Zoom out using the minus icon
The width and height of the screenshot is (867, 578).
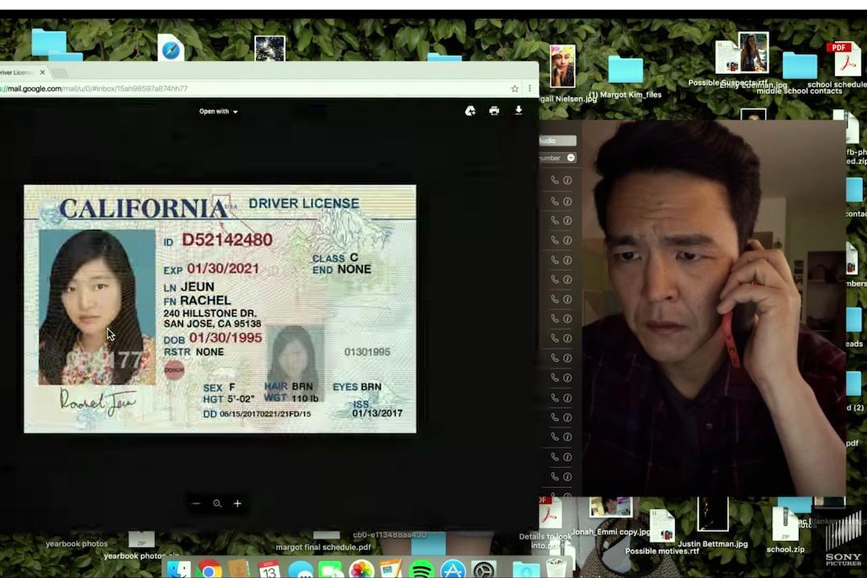(x=196, y=503)
